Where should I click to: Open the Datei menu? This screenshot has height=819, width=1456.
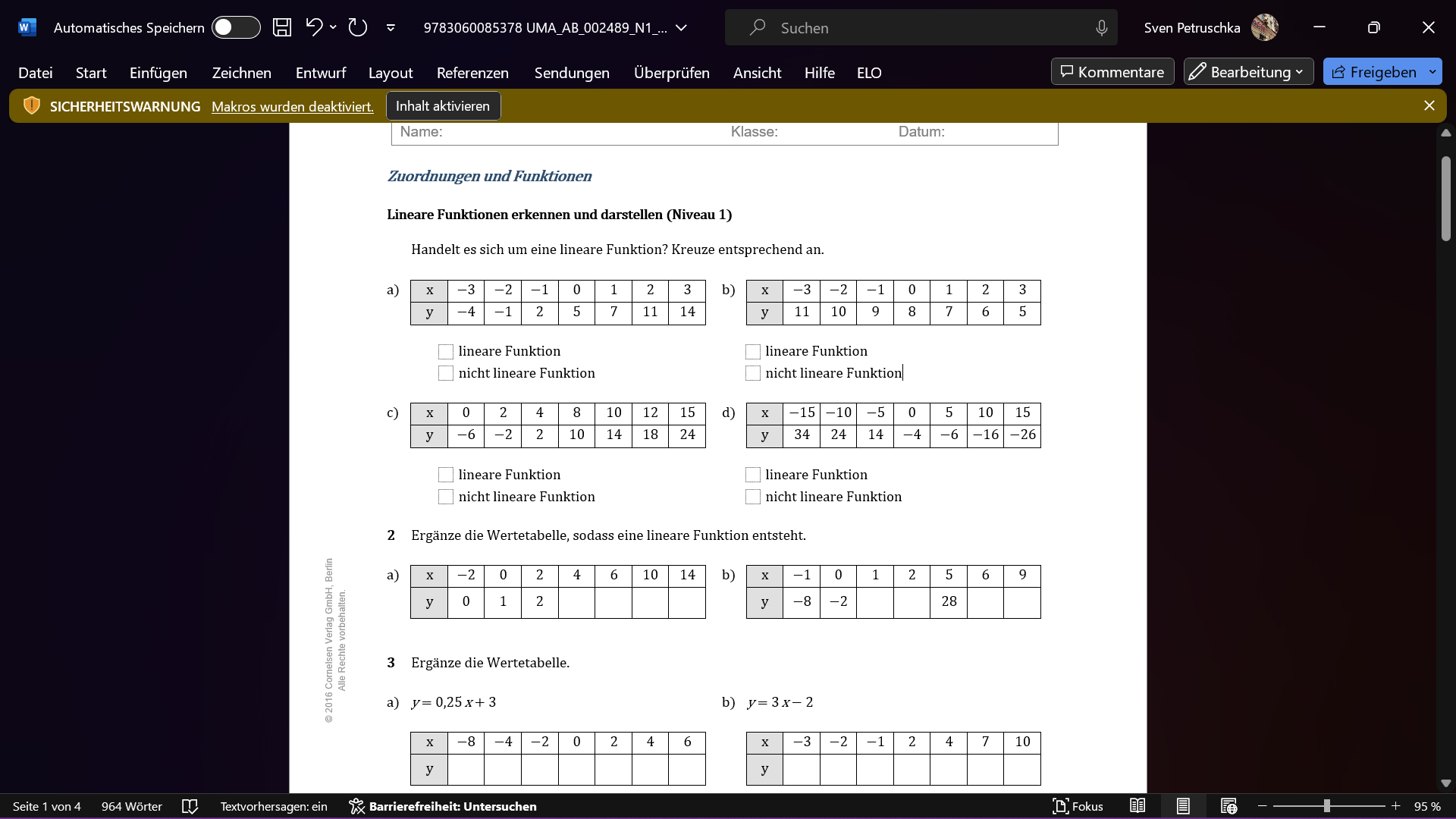tap(36, 73)
